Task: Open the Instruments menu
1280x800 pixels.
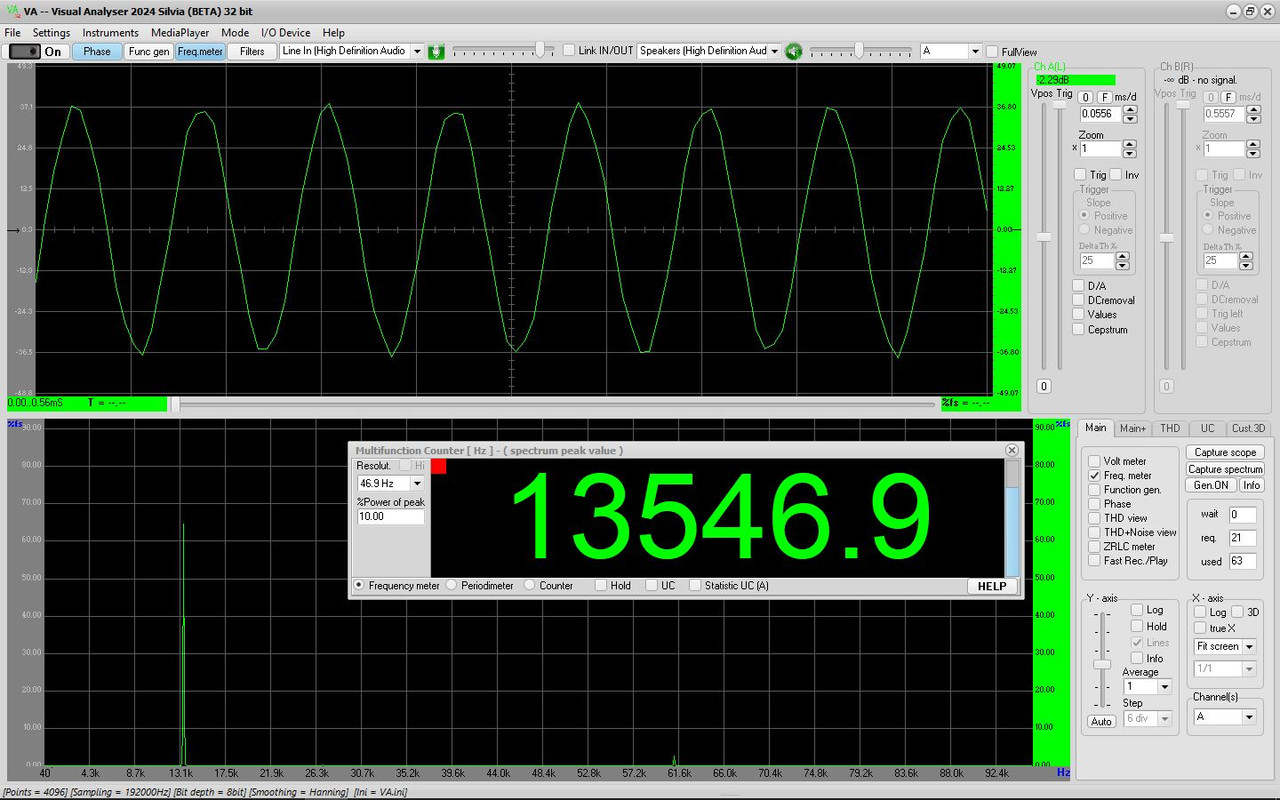Action: 110,33
